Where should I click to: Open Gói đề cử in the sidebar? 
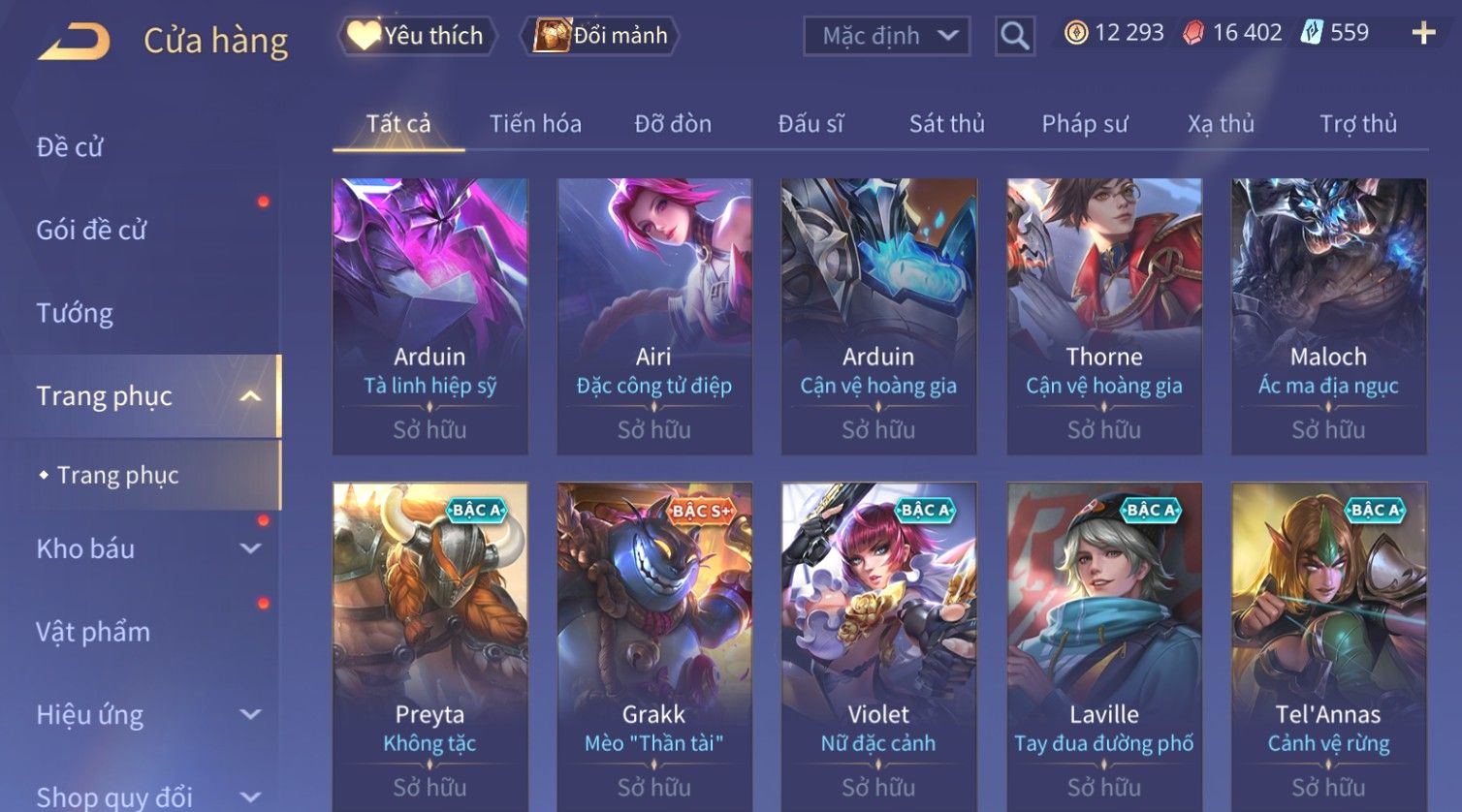91,230
